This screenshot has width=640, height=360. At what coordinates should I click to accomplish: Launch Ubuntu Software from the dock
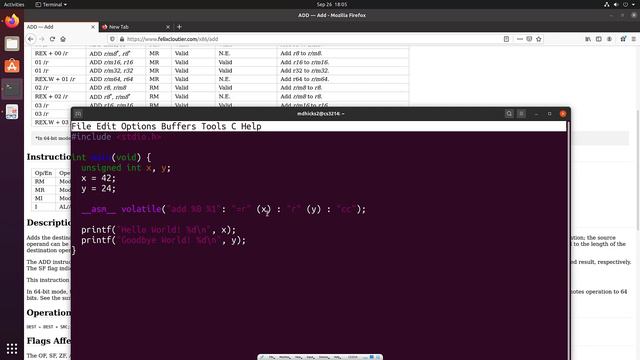(12, 66)
